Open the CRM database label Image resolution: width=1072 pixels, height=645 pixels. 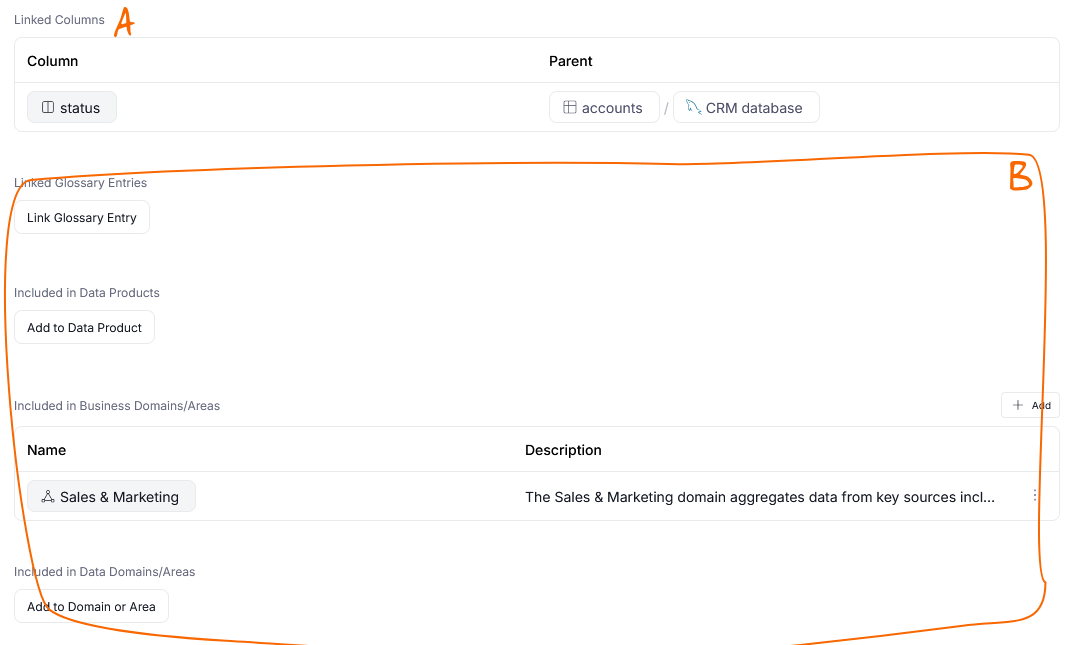click(754, 108)
